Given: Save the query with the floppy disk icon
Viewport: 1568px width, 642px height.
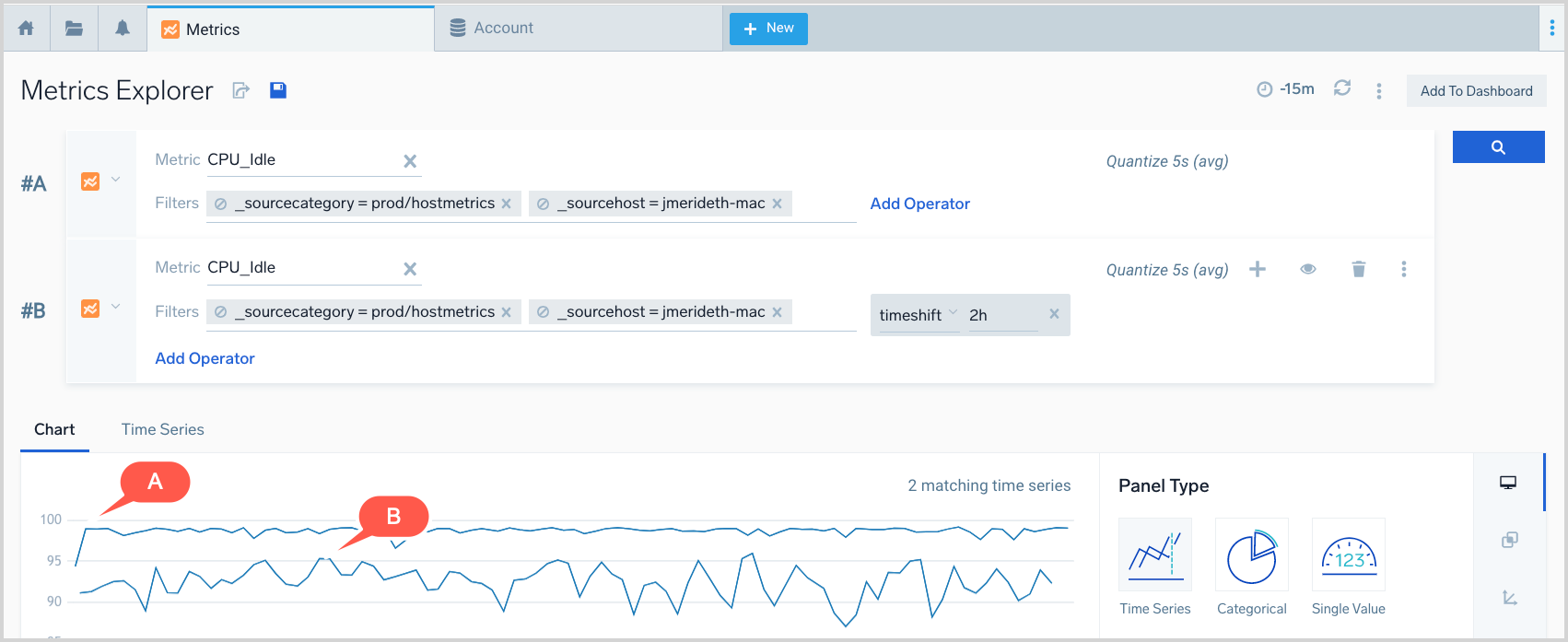Looking at the screenshot, I should 277,90.
